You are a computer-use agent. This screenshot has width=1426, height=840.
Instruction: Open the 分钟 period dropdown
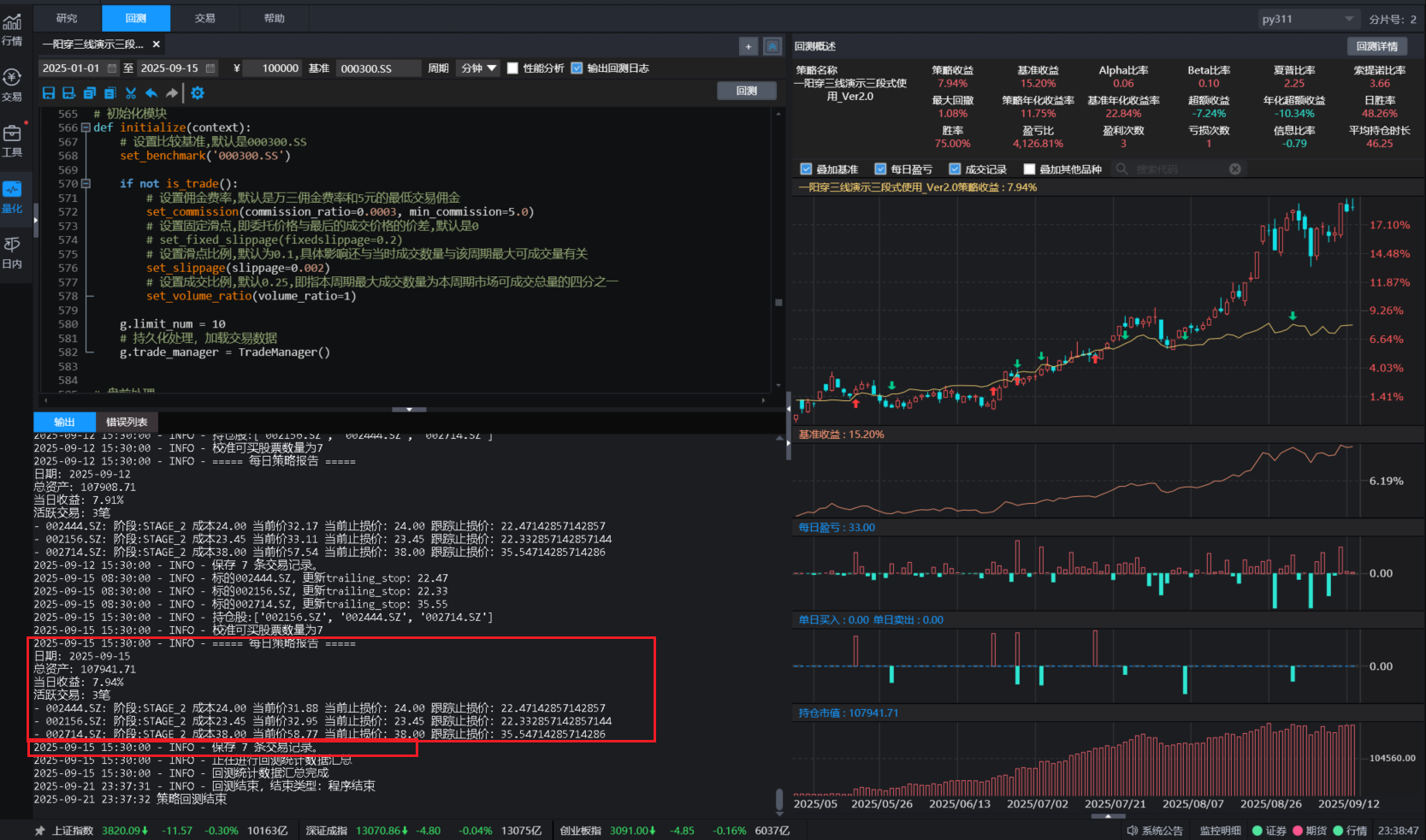coord(478,68)
